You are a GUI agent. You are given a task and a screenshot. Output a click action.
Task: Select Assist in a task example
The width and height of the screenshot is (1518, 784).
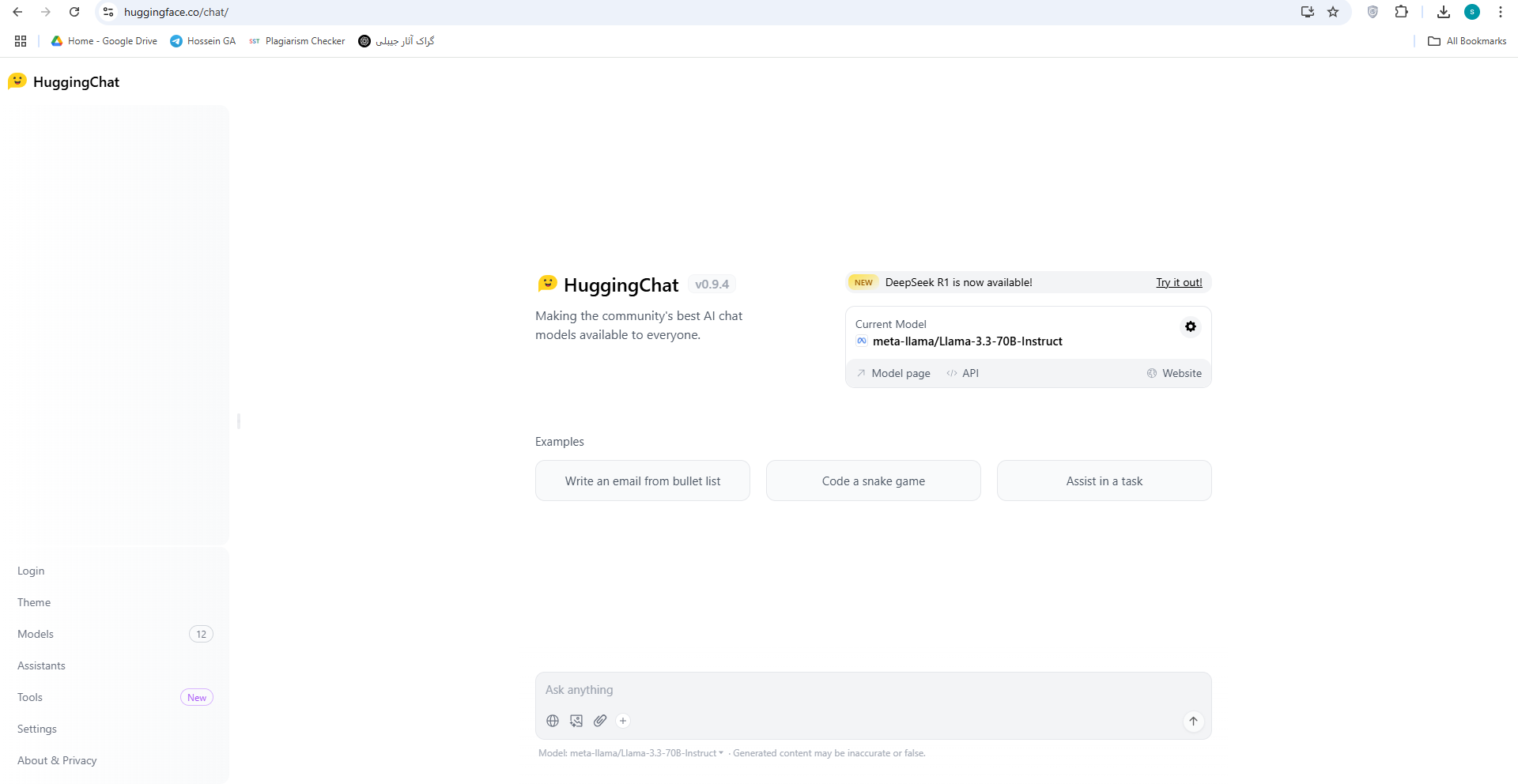click(1105, 481)
